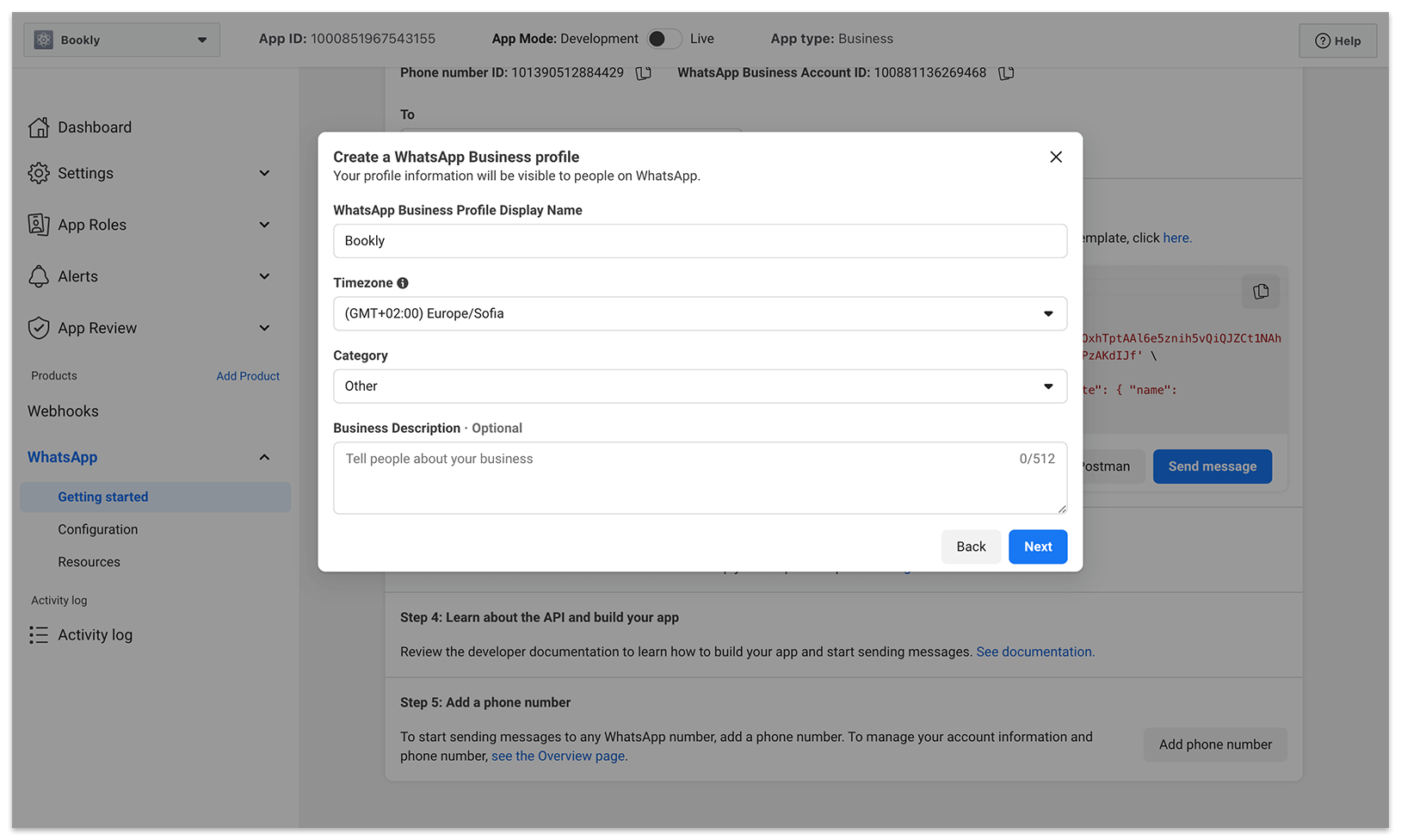Expand the Alerts chevron
Screen dimensions: 1401x840
click(264, 276)
